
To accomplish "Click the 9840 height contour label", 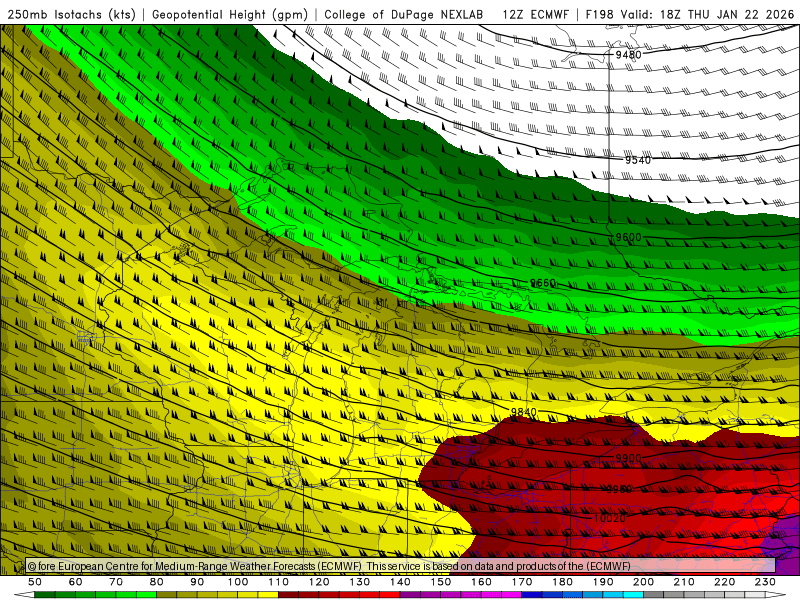I will (x=523, y=412).
